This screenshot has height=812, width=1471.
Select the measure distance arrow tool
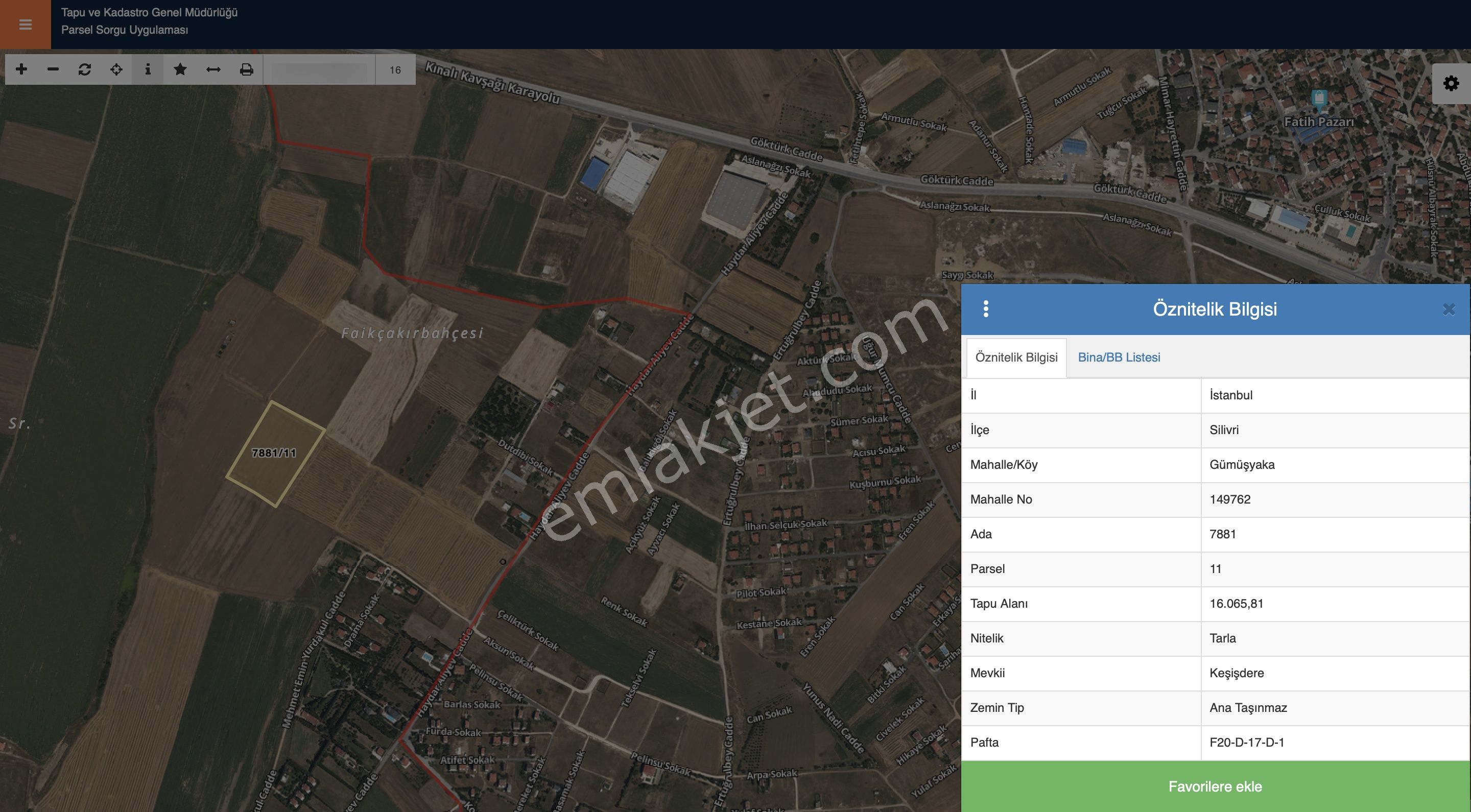(x=213, y=69)
